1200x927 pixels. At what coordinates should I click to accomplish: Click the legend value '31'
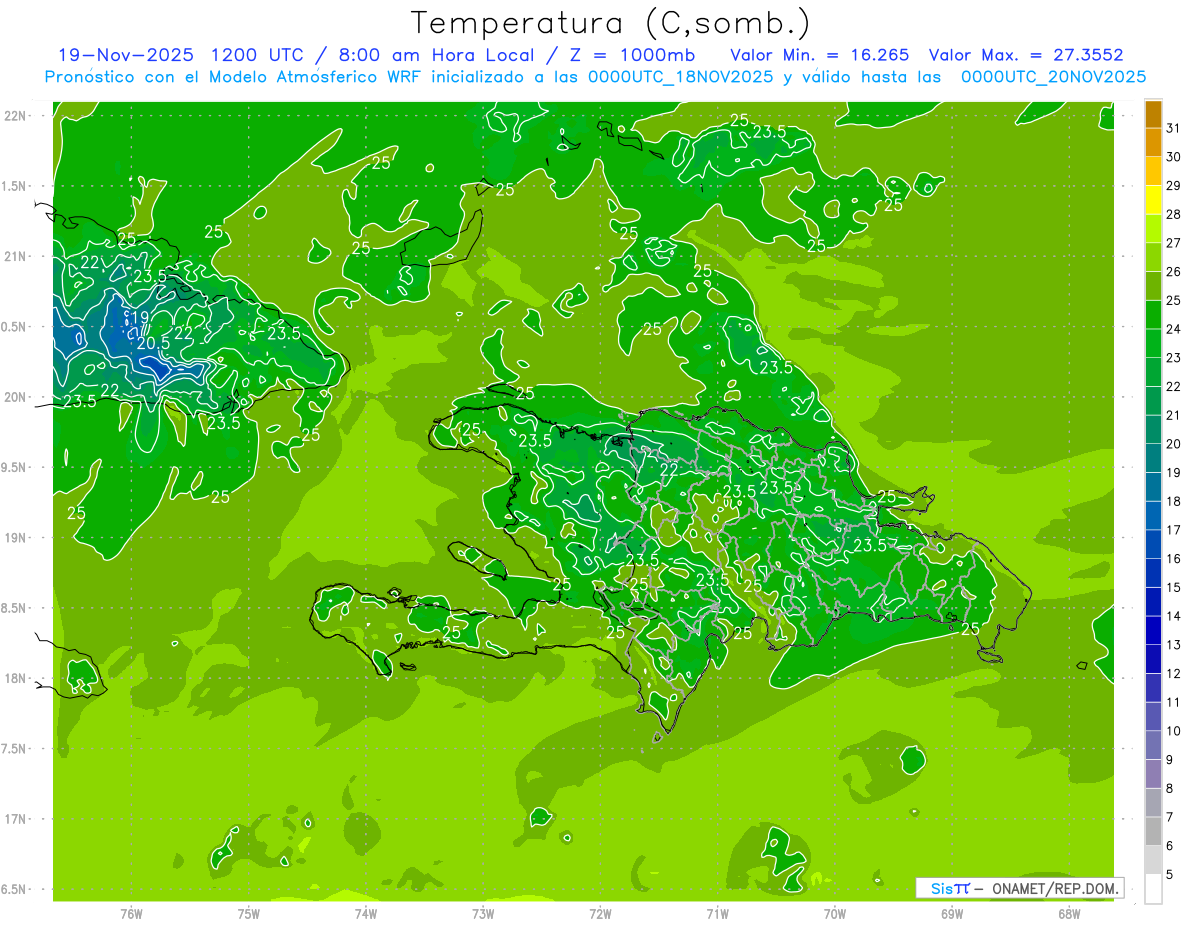[x=1174, y=127]
